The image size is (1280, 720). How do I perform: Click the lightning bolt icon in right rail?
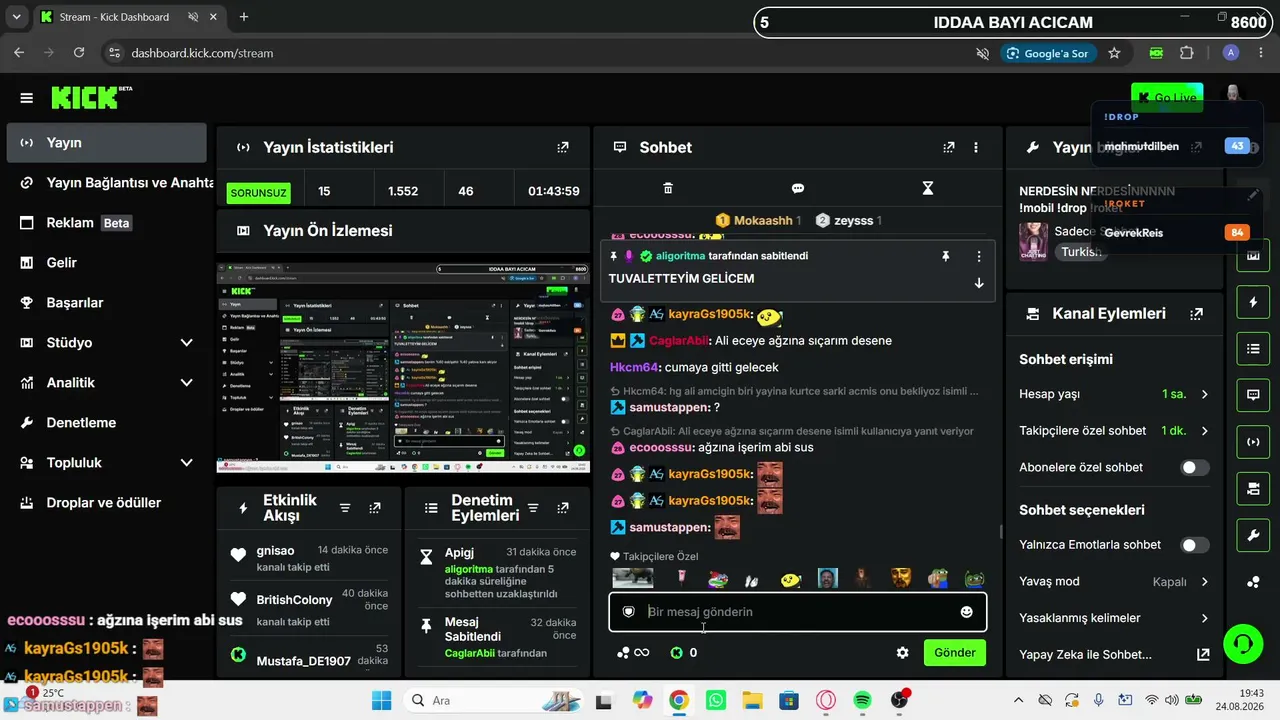click(1253, 302)
